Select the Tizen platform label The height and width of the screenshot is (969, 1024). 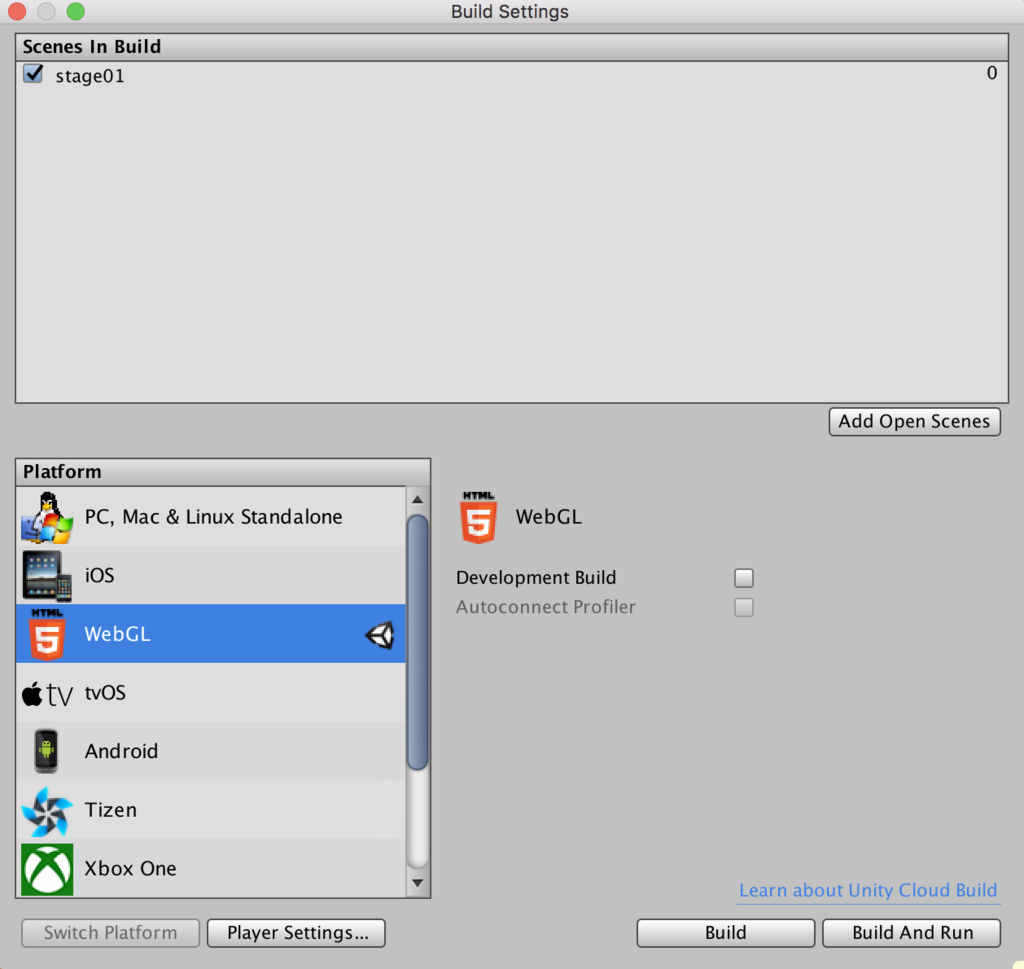point(111,810)
